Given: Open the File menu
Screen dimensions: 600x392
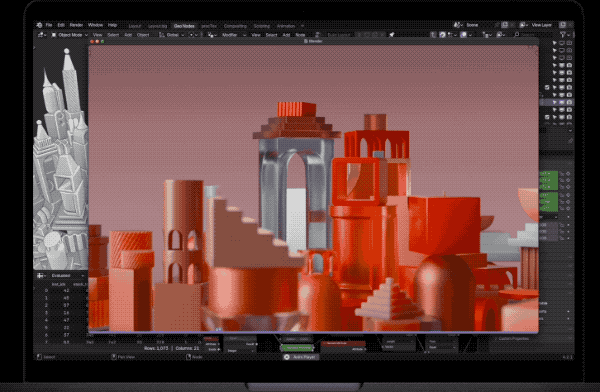Looking at the screenshot, I should coord(49,25).
